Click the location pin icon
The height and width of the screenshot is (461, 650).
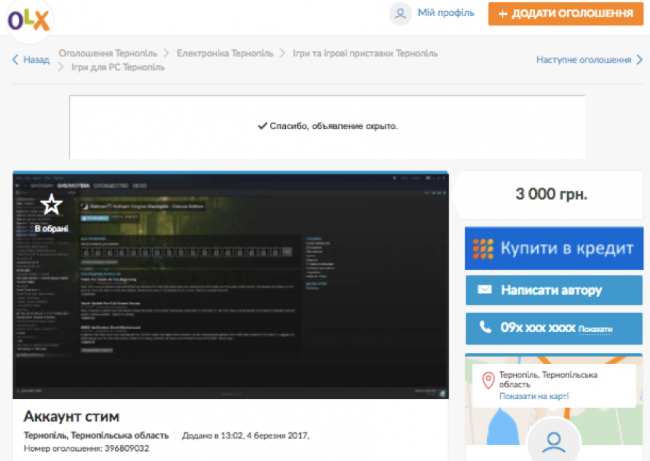pyautogui.click(x=488, y=381)
